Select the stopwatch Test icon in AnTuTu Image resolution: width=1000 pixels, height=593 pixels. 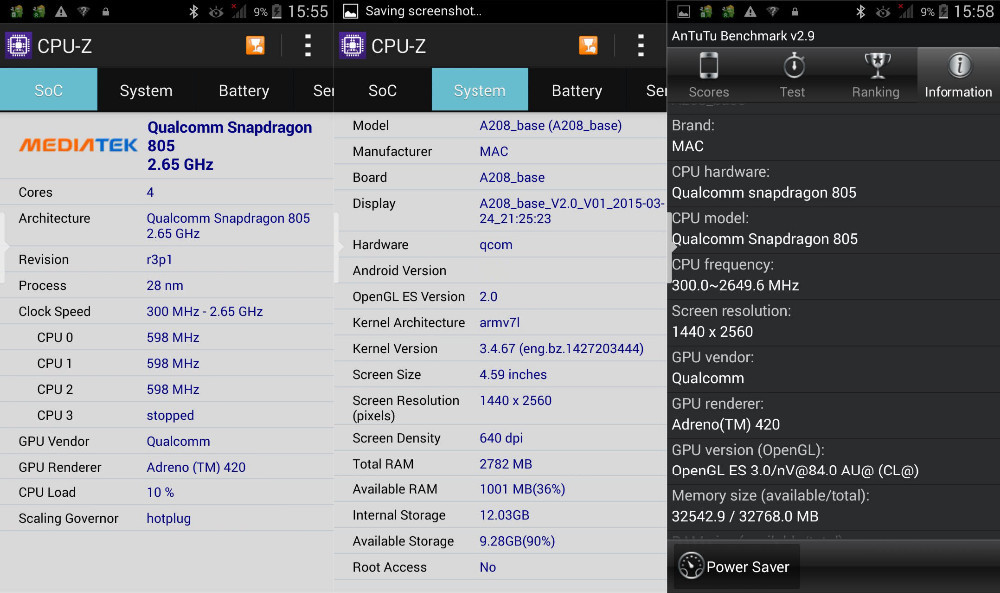pos(792,67)
